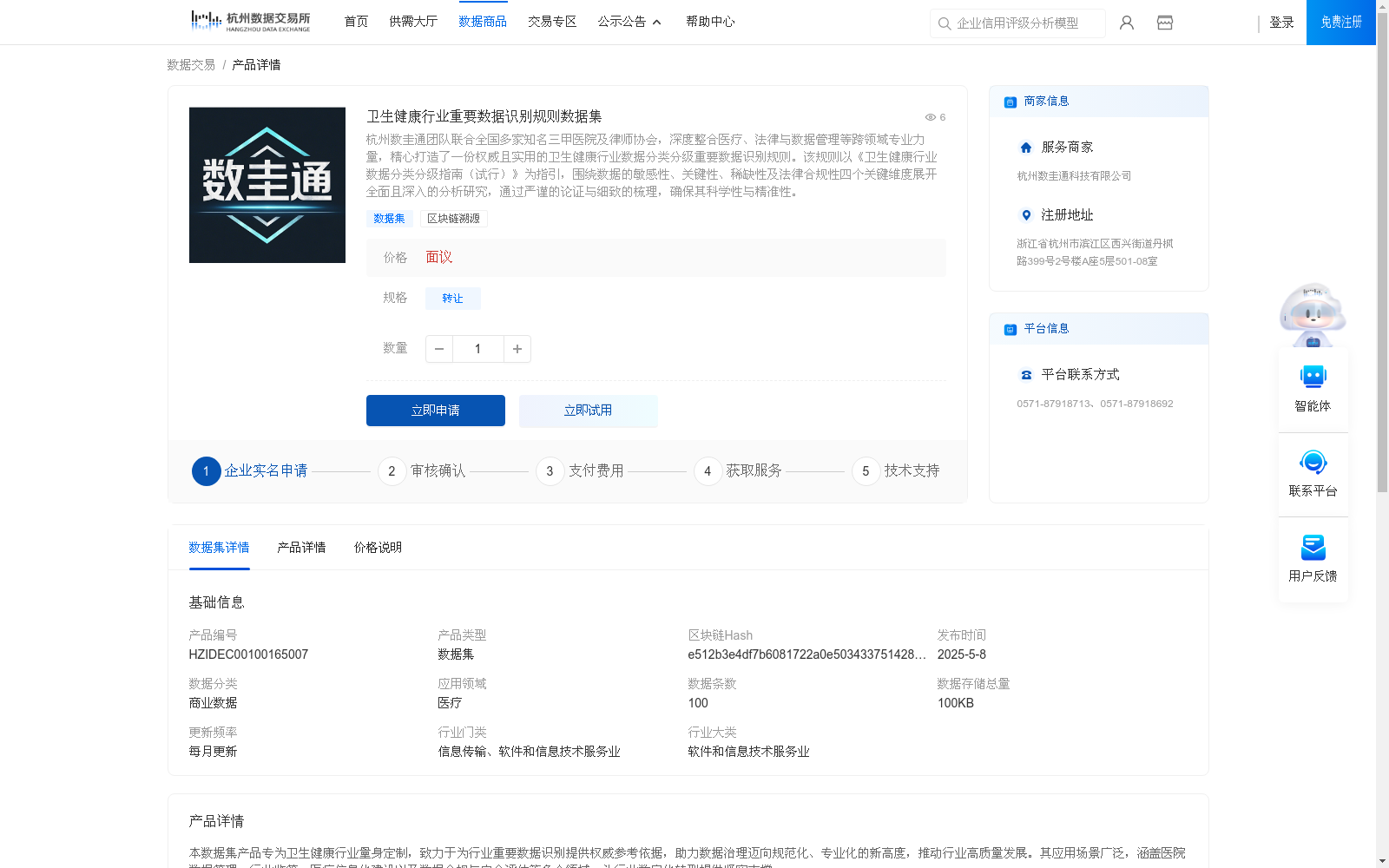Screen dimensions: 1389x868
Task: Switch to the 数据集详情 tab
Action: [x=219, y=548]
